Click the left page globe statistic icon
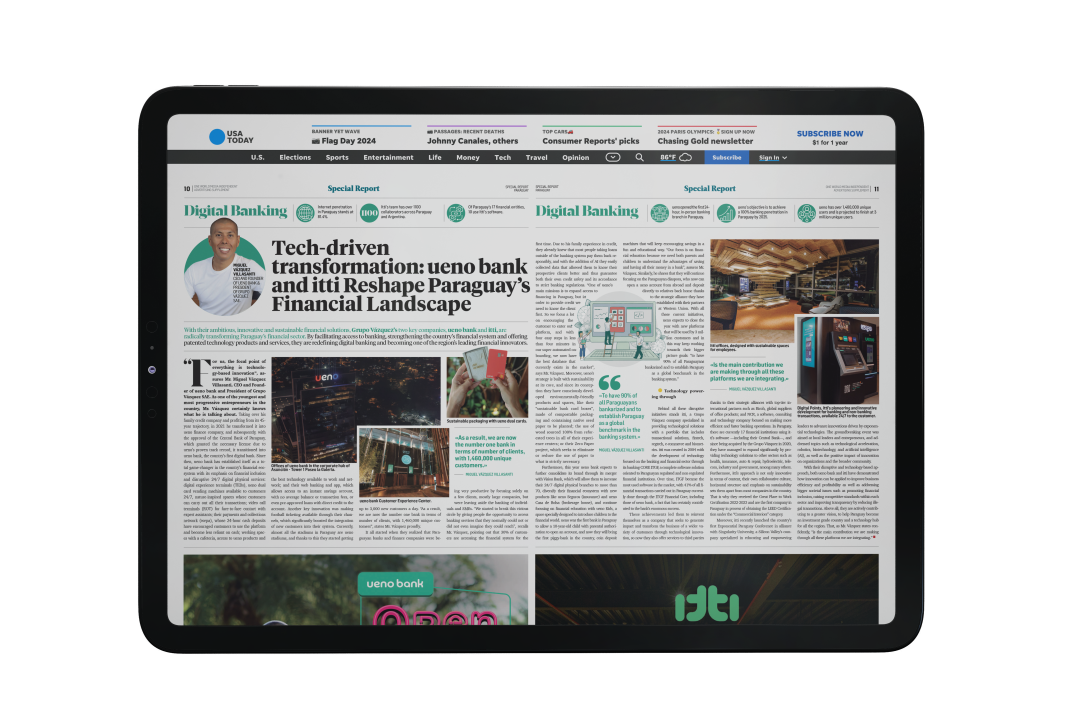 pos(305,213)
